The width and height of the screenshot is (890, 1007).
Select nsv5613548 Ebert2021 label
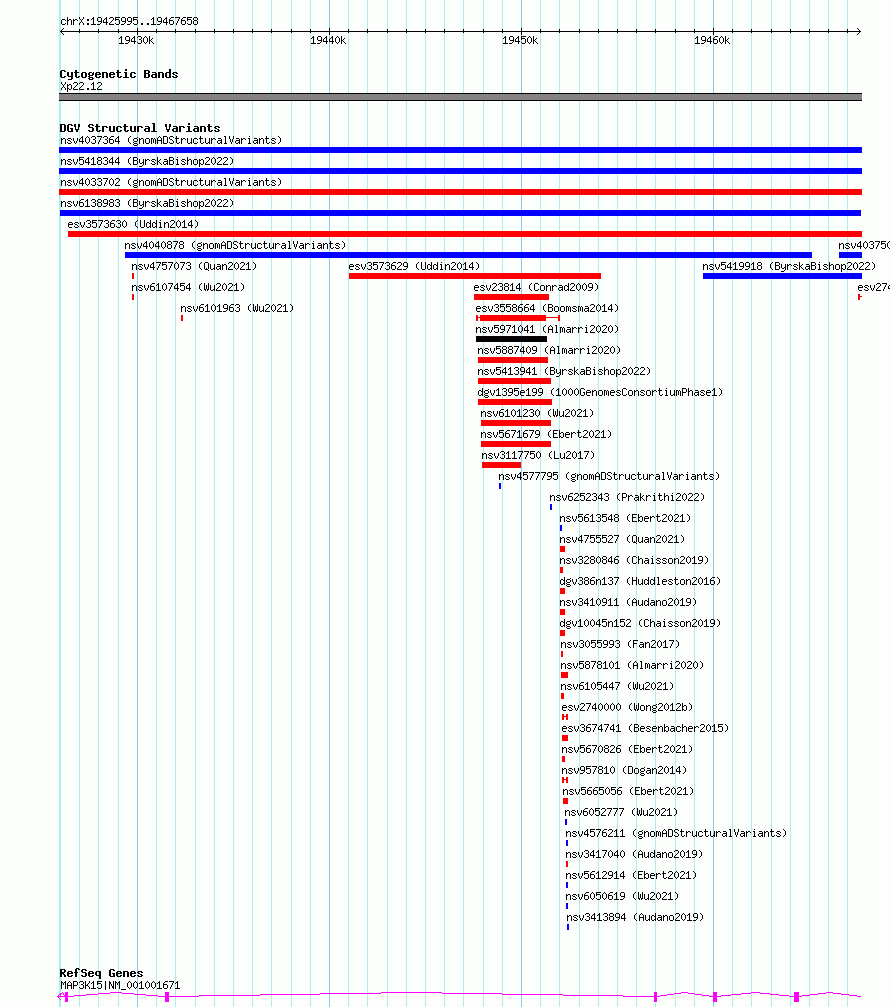click(625, 518)
